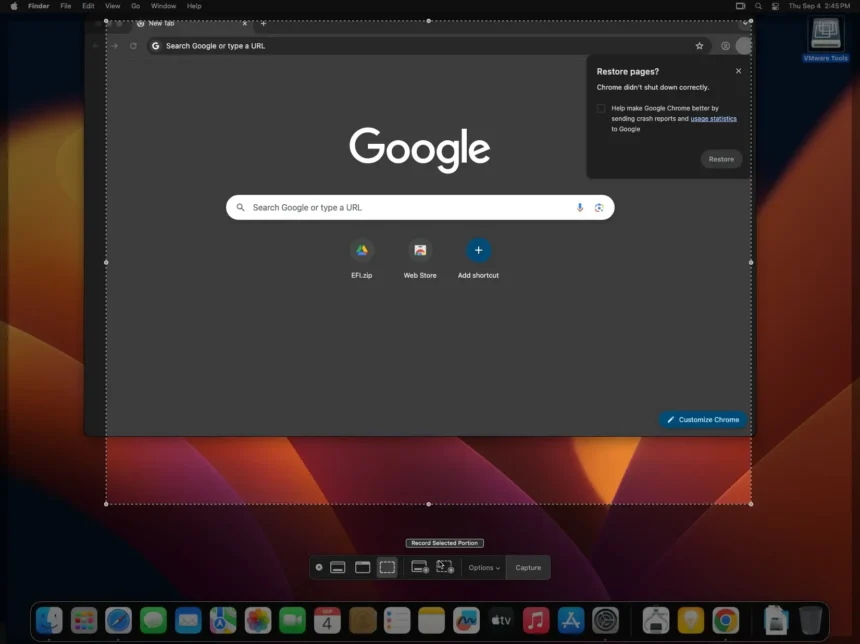The width and height of the screenshot is (860, 644).
Task: Check the send crash reports checkbox
Action: [601, 109]
